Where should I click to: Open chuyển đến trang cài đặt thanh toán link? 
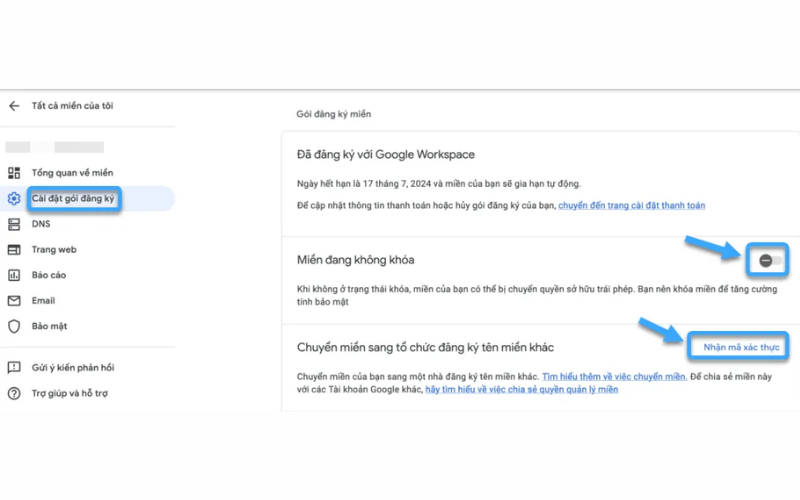[631, 205]
